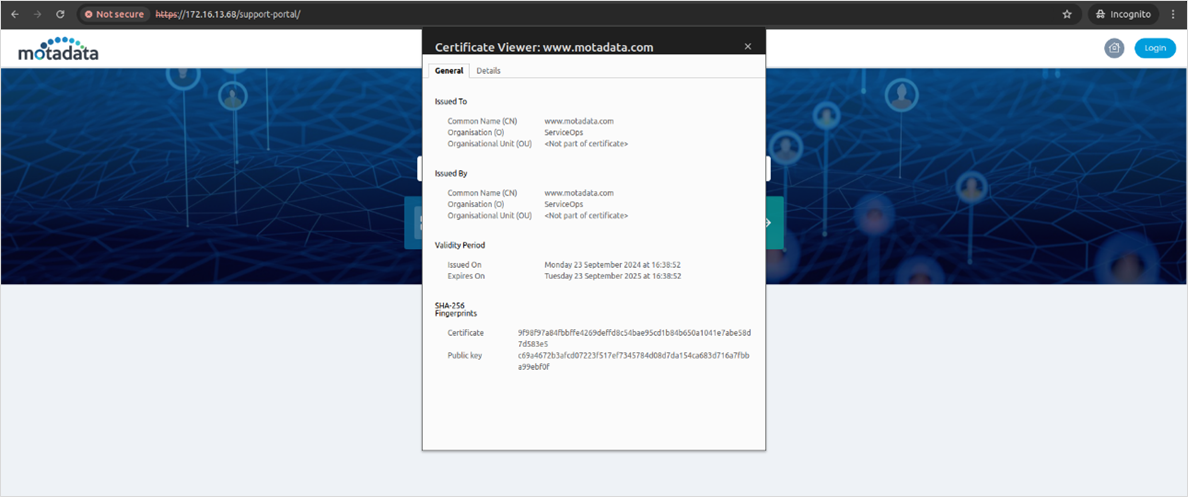The width and height of the screenshot is (1188, 497).
Task: Open the Chrome three-dot menu
Action: pos(1173,15)
